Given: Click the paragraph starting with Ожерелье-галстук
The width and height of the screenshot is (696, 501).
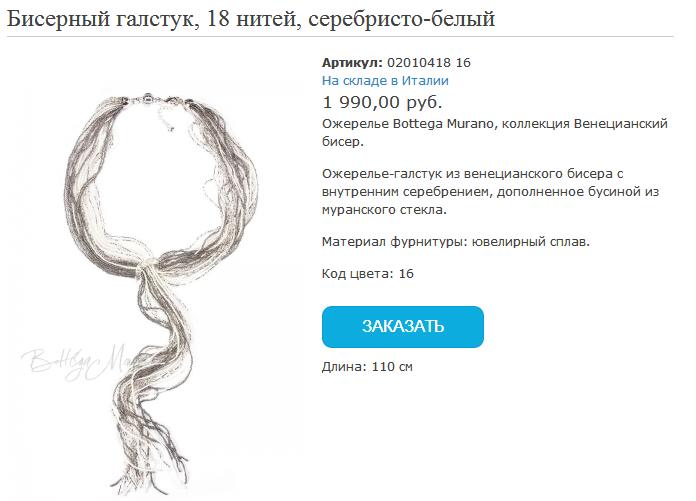Looking at the screenshot, I should click(490, 192).
